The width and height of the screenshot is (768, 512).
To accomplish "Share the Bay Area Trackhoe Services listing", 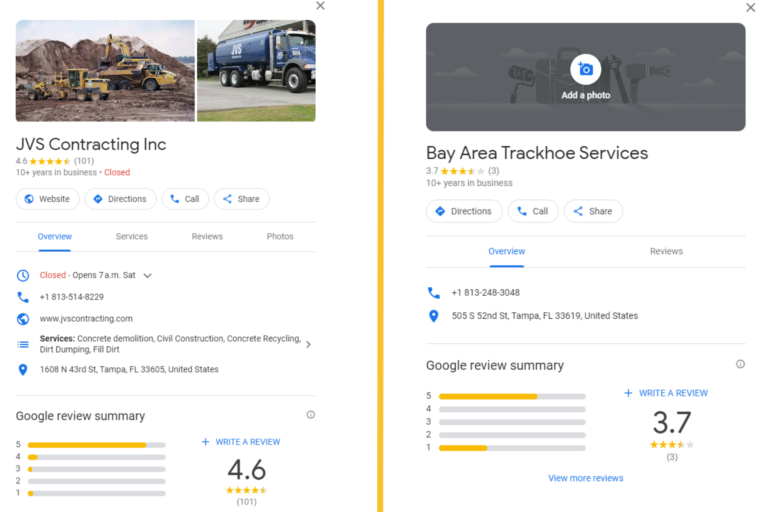I will click(593, 211).
